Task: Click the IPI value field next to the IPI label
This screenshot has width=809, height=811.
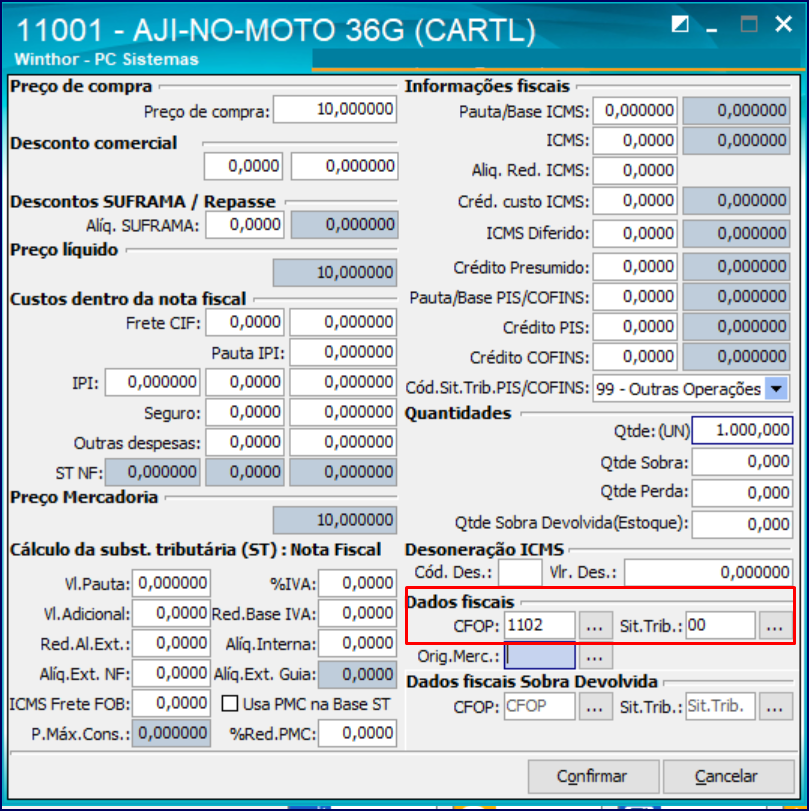Action: coord(153,382)
